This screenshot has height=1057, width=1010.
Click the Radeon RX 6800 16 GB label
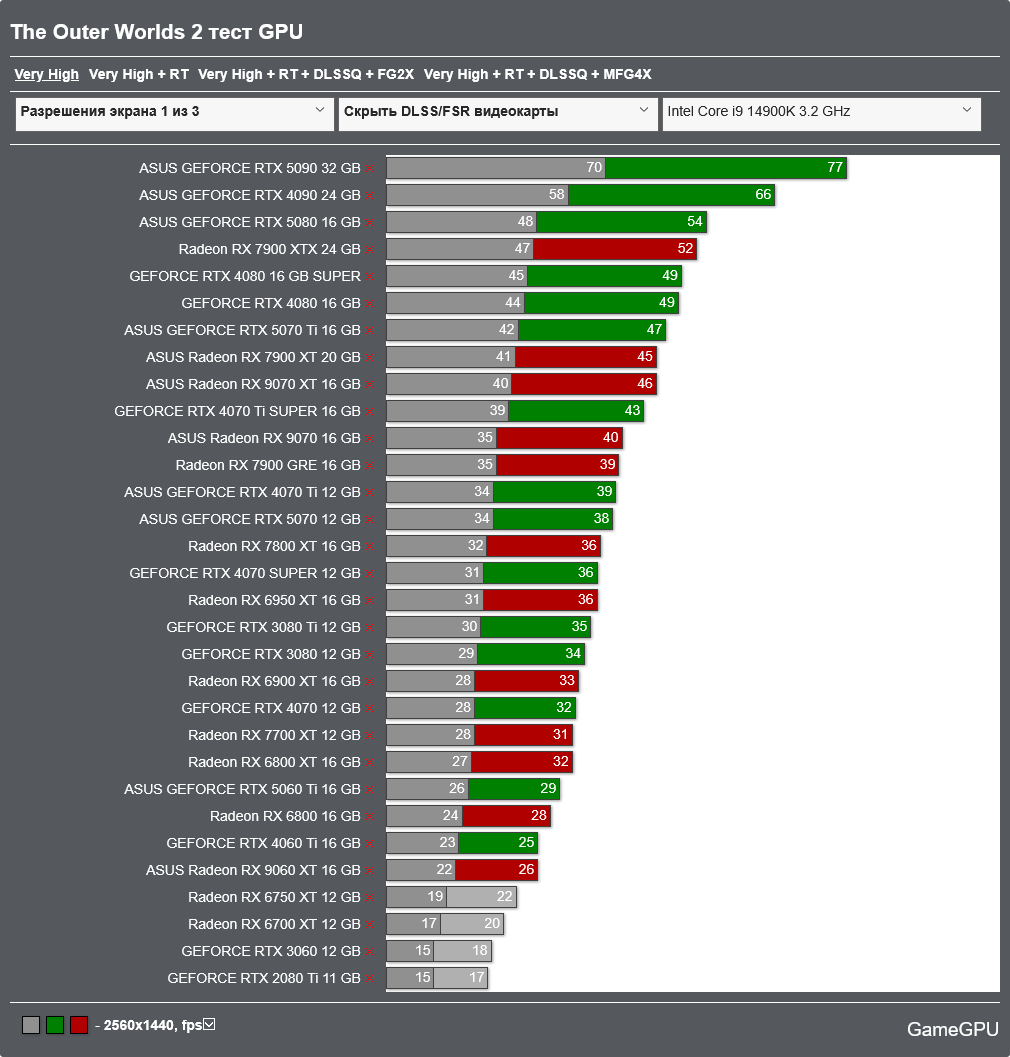click(x=285, y=816)
